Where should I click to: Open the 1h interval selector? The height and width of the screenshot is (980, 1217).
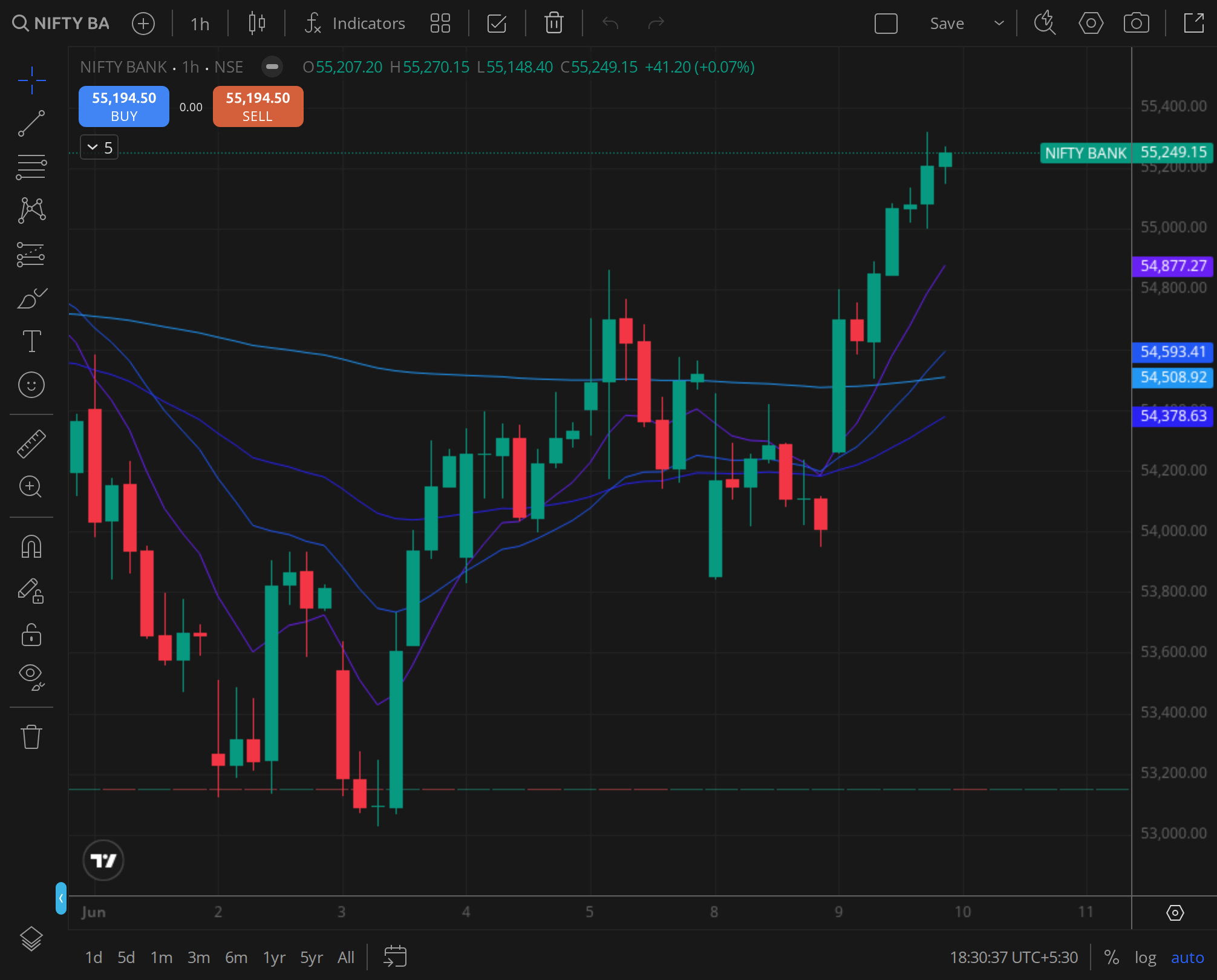pyautogui.click(x=200, y=24)
